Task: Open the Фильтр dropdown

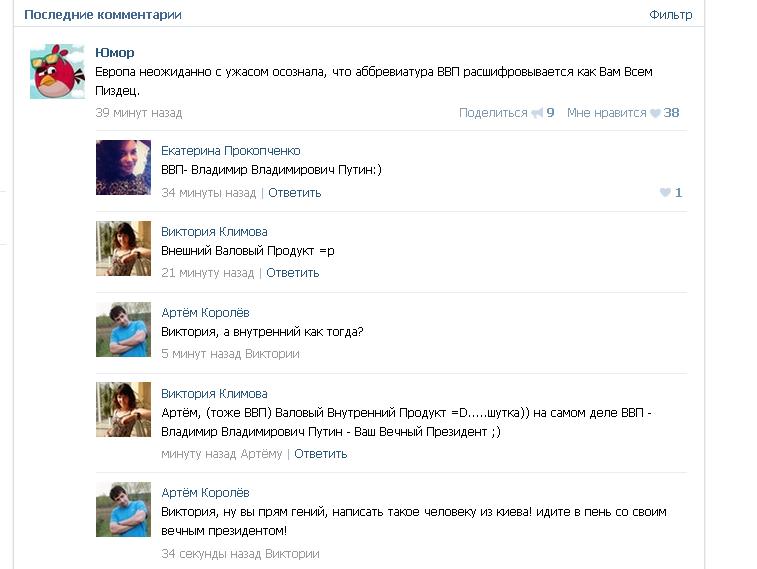Action: (671, 14)
